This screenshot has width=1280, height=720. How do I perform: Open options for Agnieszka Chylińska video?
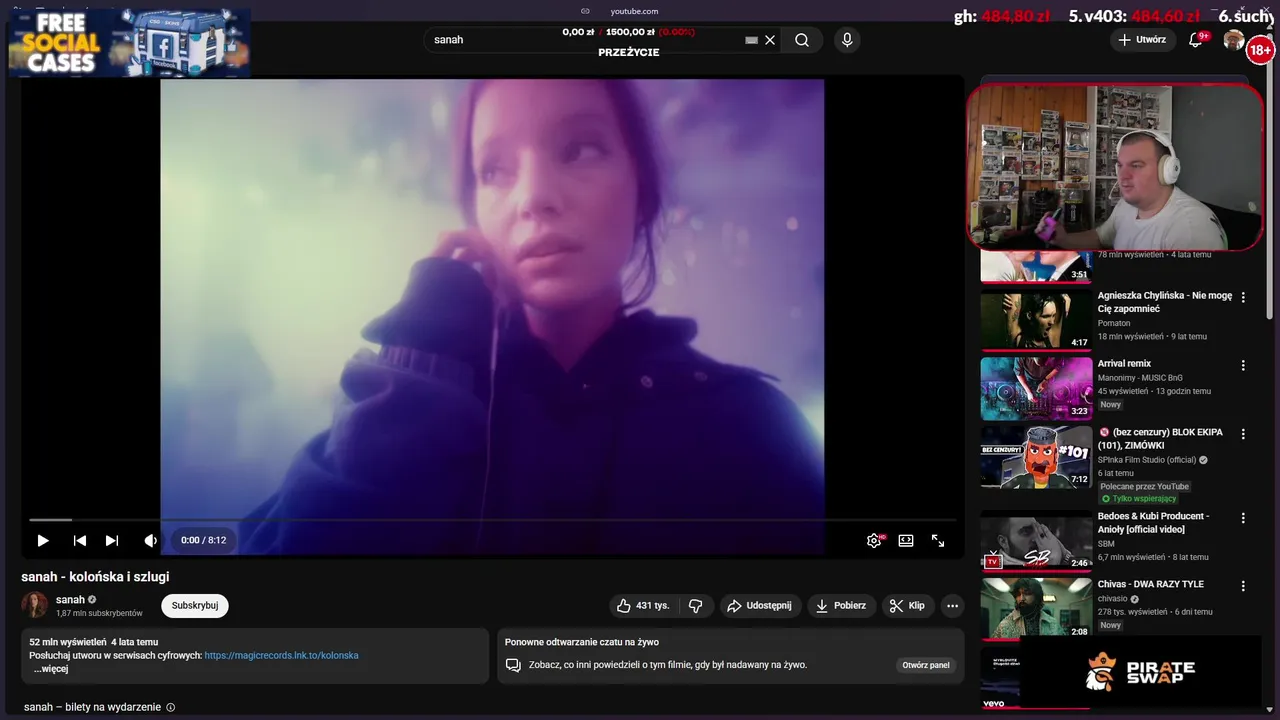tap(1243, 298)
